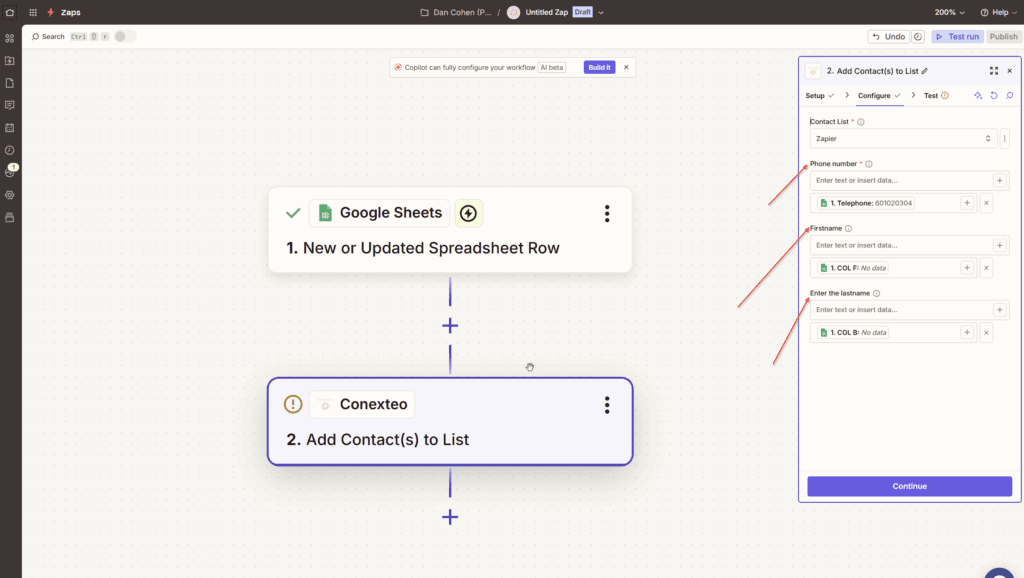This screenshot has width=1024, height=578.
Task: Click the refresh fields icon in panel
Action: pyautogui.click(x=993, y=96)
